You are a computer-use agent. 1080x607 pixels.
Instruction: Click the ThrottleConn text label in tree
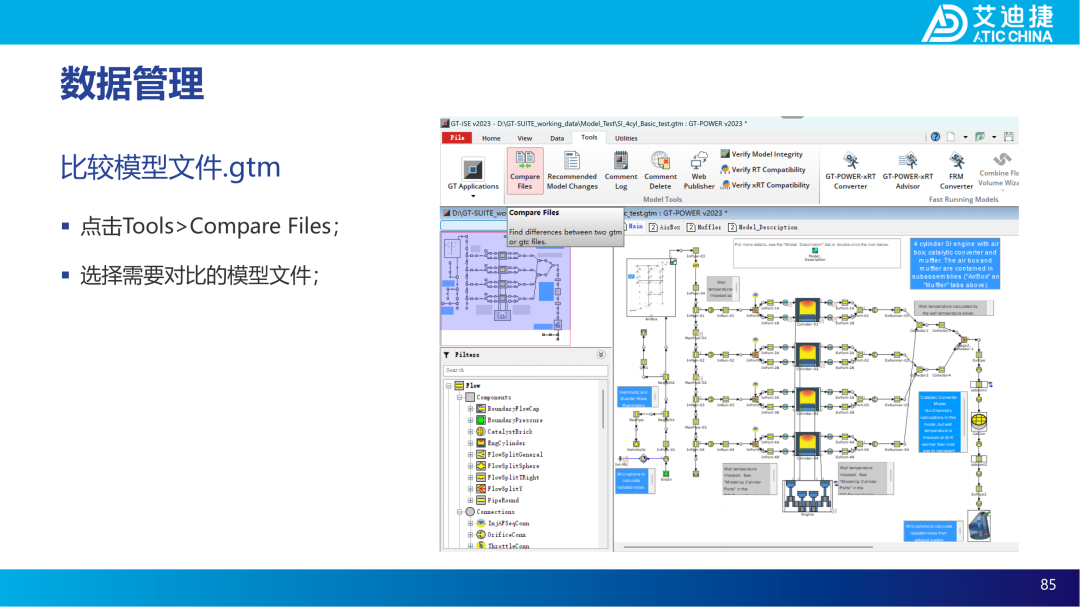508,546
